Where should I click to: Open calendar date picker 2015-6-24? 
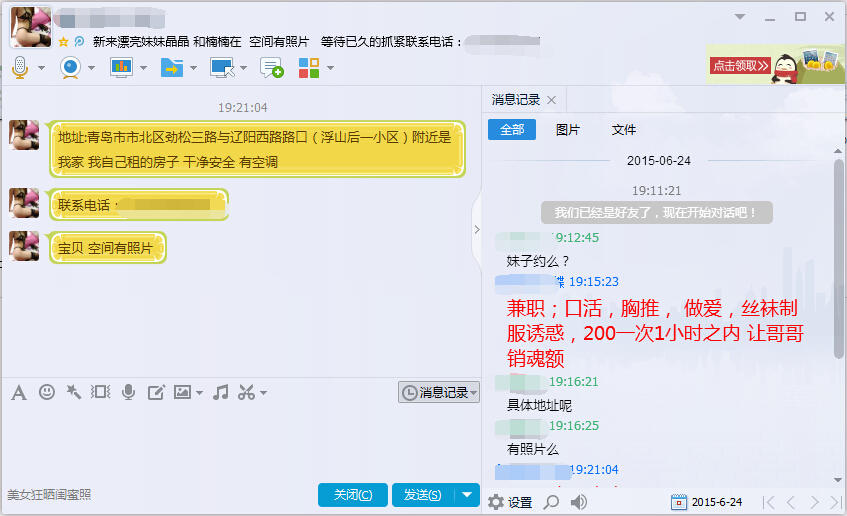pyautogui.click(x=707, y=502)
